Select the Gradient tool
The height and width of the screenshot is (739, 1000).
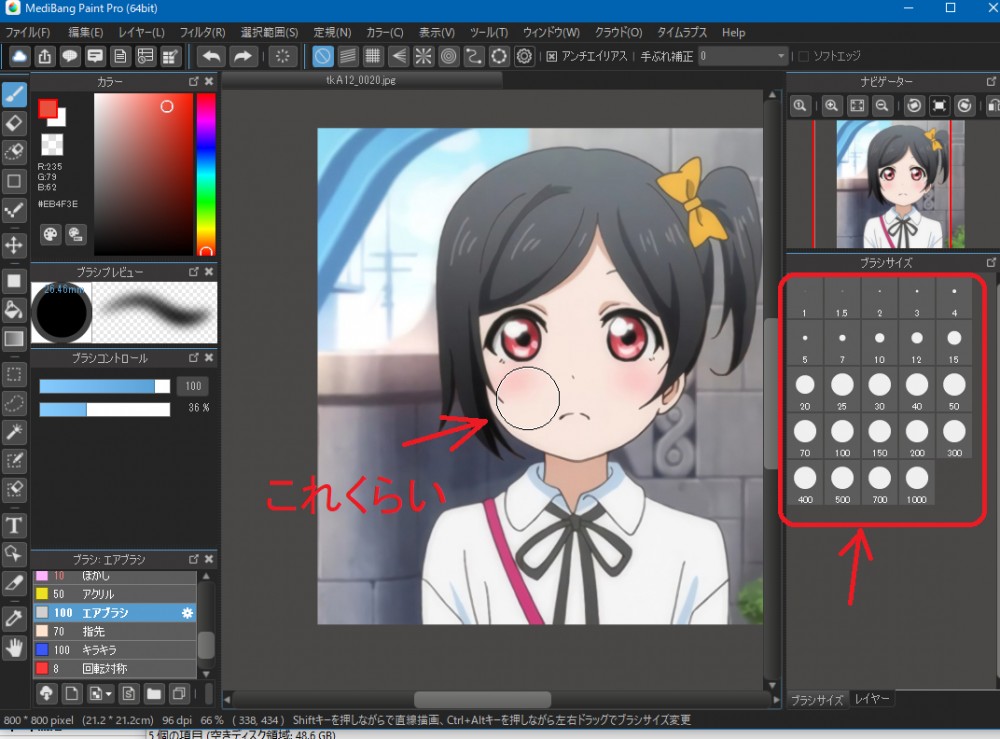[14, 339]
